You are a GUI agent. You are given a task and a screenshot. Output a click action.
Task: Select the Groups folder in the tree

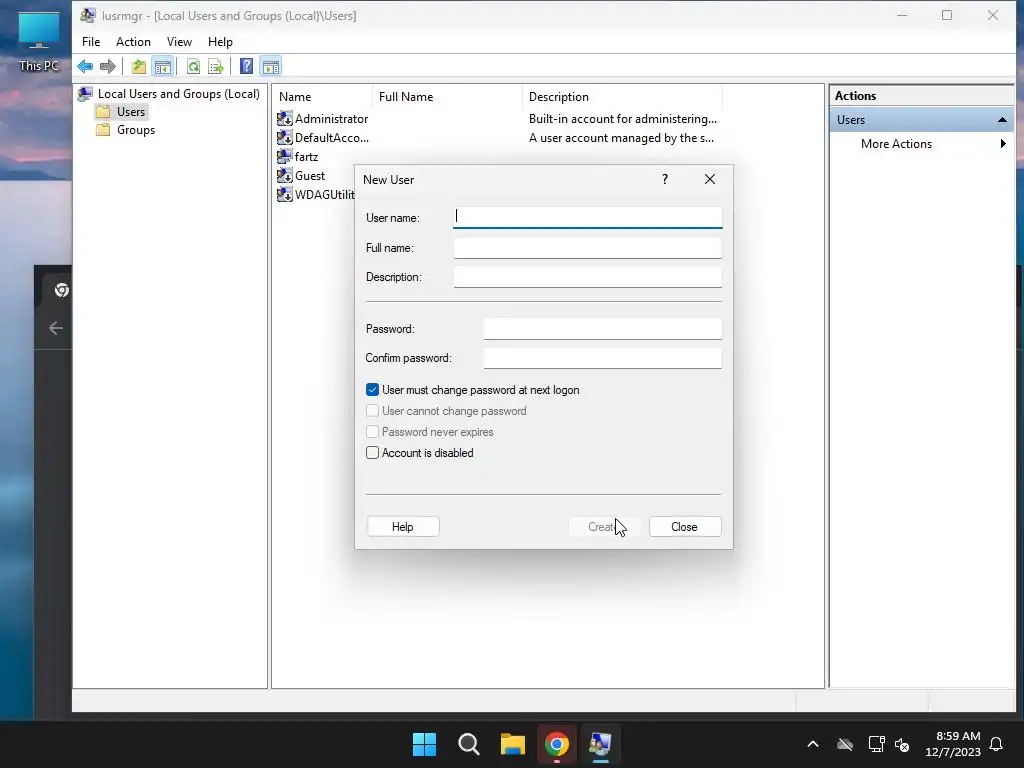click(x=126, y=130)
